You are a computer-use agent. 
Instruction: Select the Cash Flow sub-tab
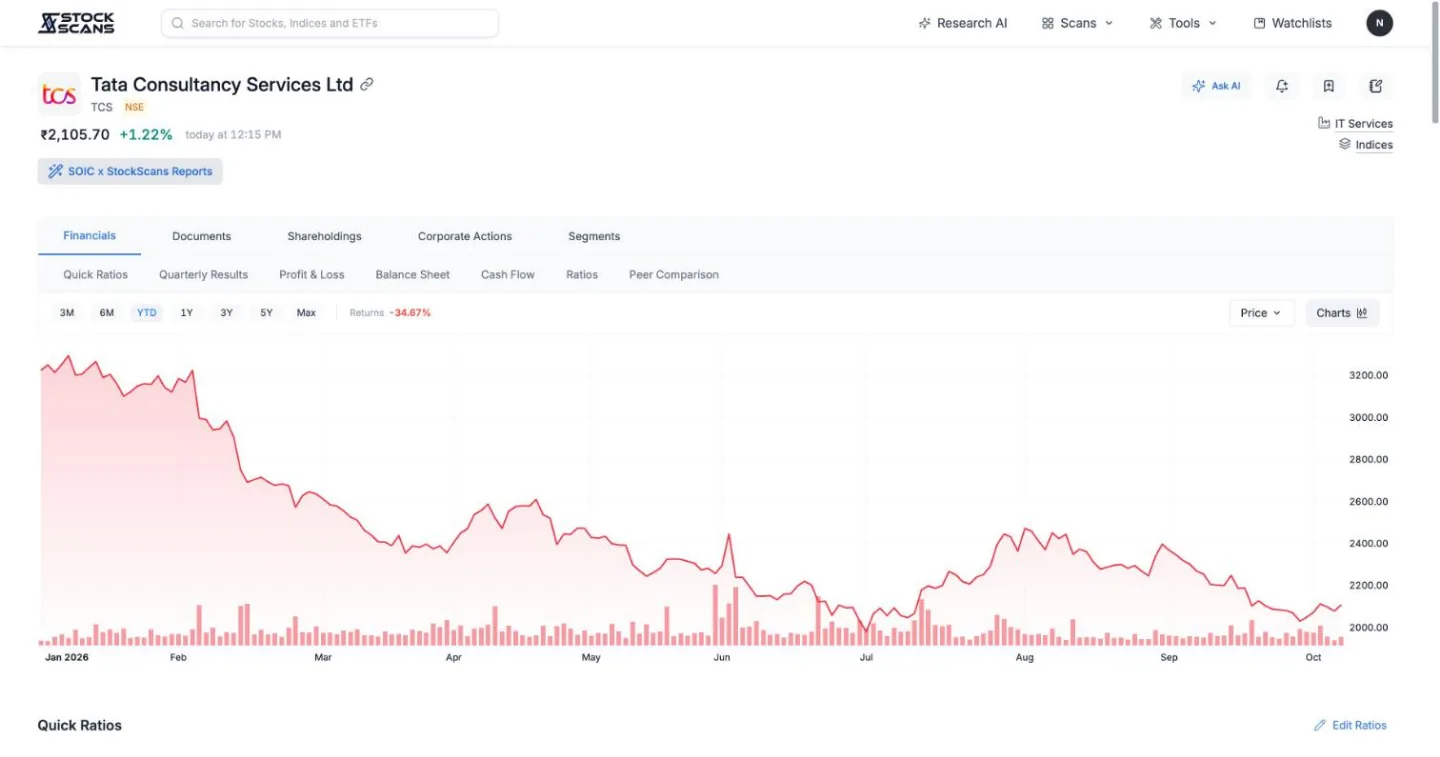coord(508,275)
